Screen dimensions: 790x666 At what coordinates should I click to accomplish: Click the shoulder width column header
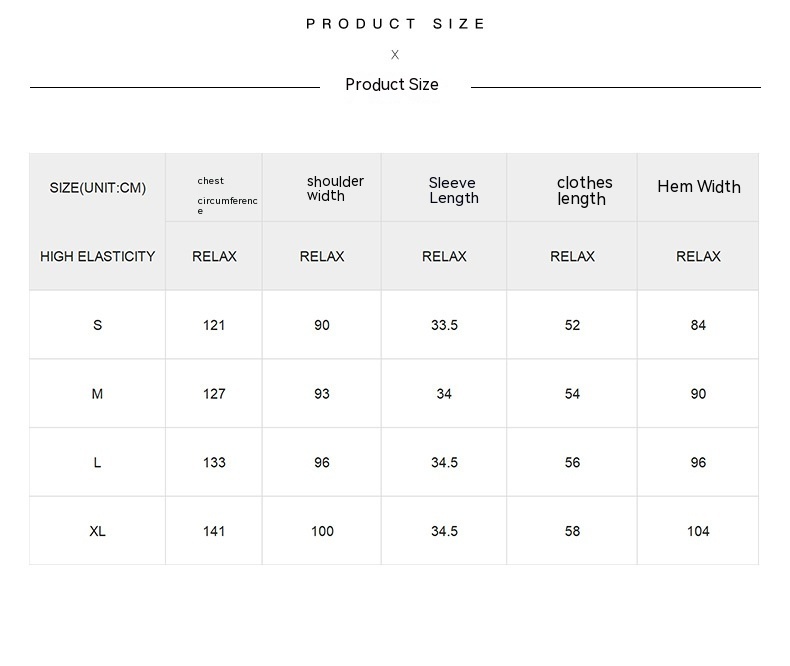click(335, 188)
